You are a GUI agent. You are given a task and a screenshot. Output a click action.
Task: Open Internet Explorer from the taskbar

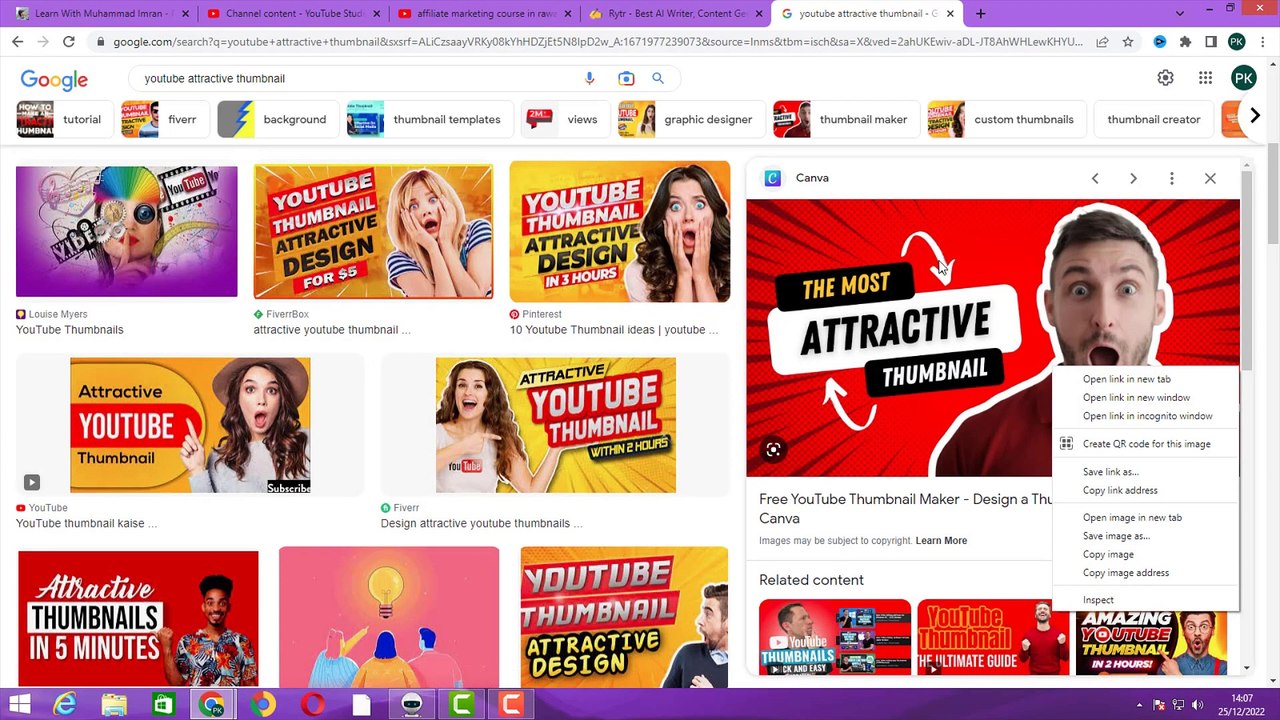[65, 704]
